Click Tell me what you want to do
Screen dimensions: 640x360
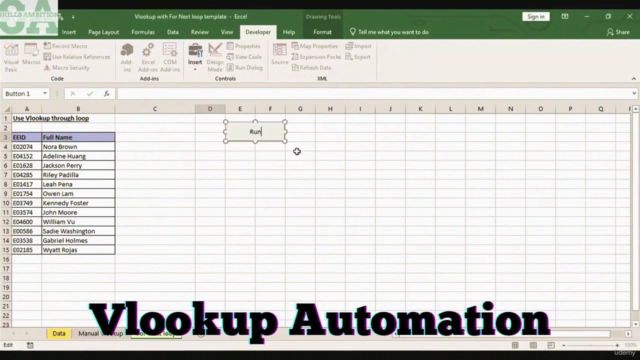click(389, 32)
